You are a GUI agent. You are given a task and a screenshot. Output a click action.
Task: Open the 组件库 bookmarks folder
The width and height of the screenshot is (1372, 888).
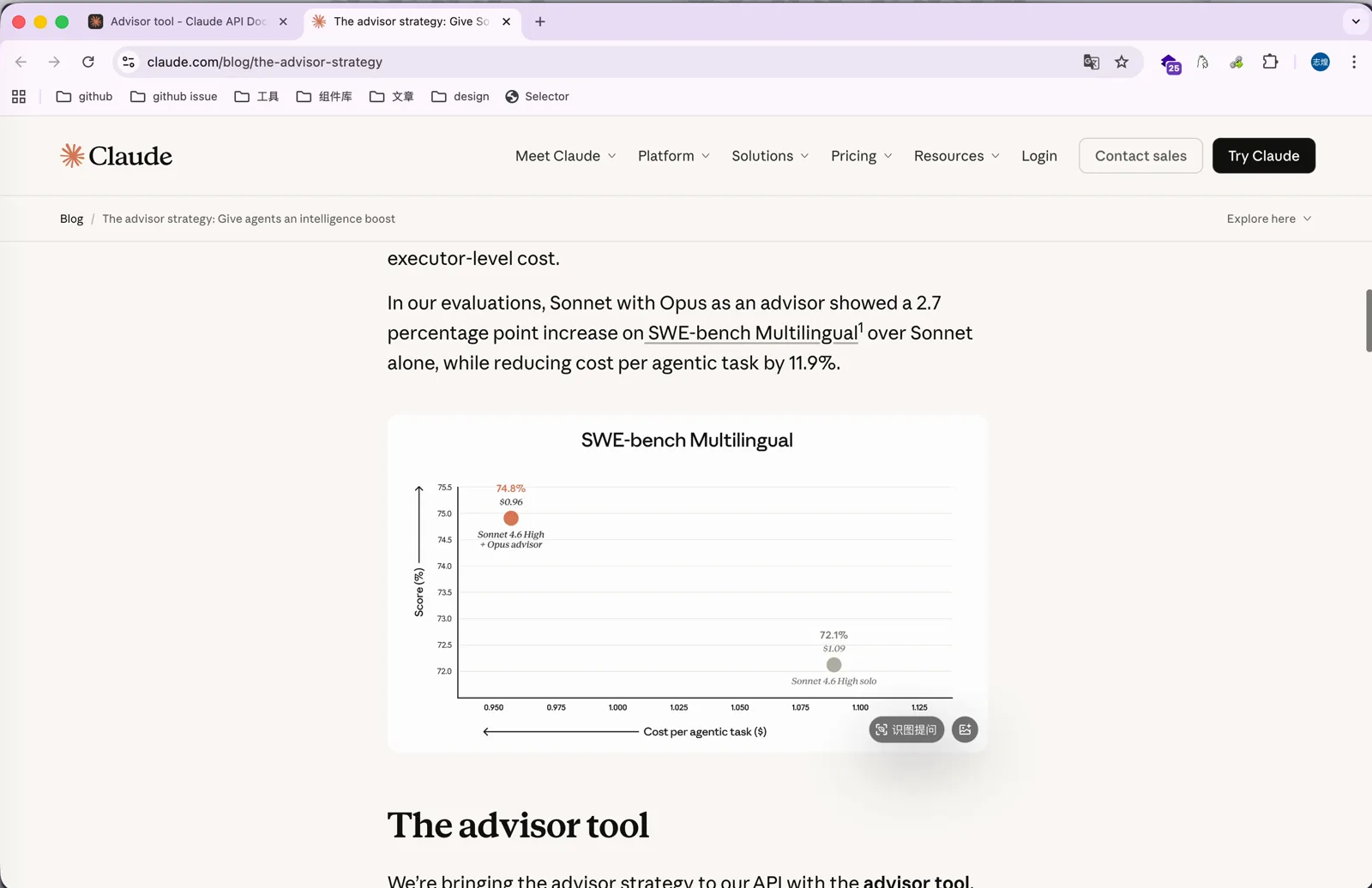[324, 97]
